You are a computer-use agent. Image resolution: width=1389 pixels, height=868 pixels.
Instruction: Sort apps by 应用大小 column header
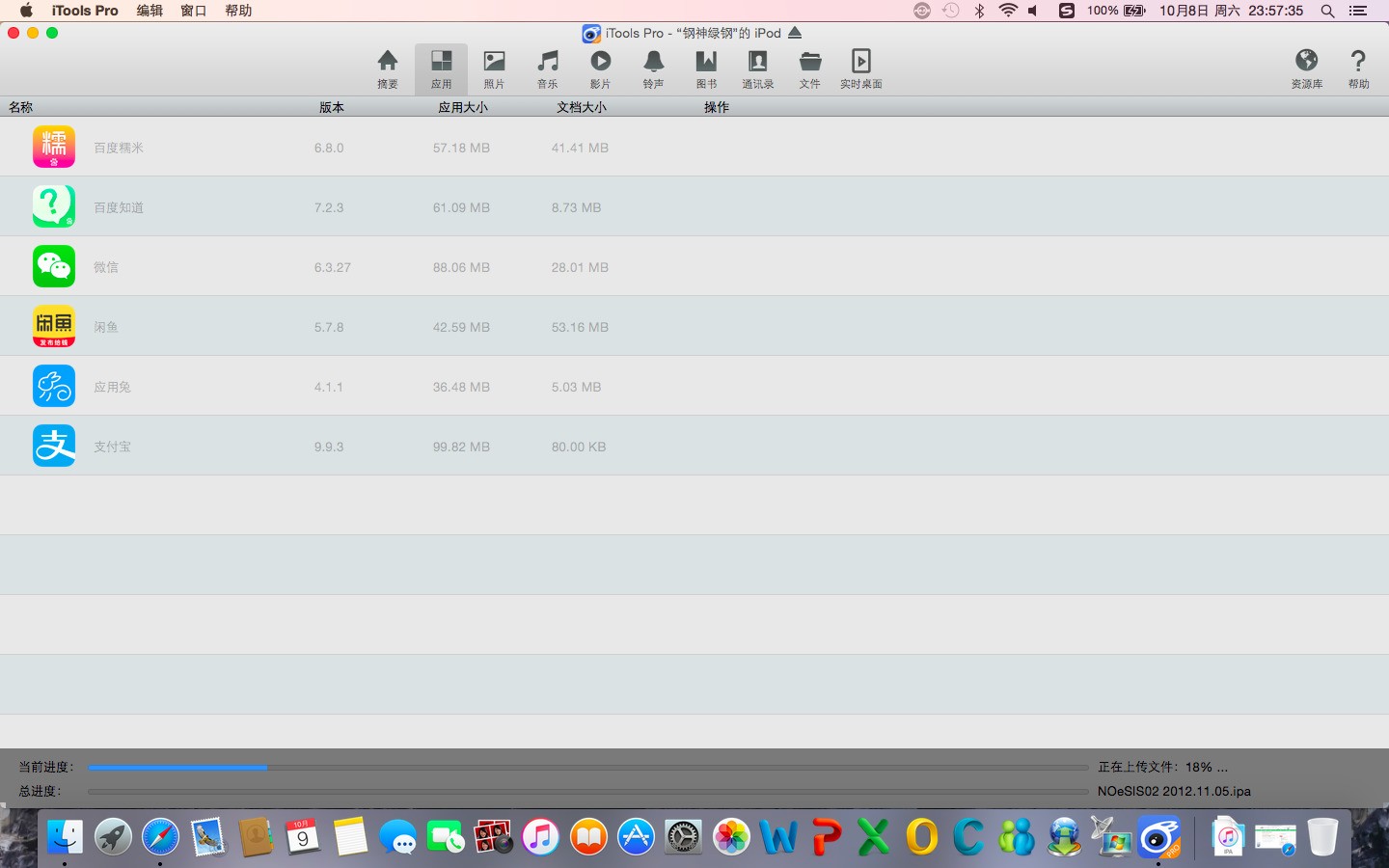tap(463, 107)
